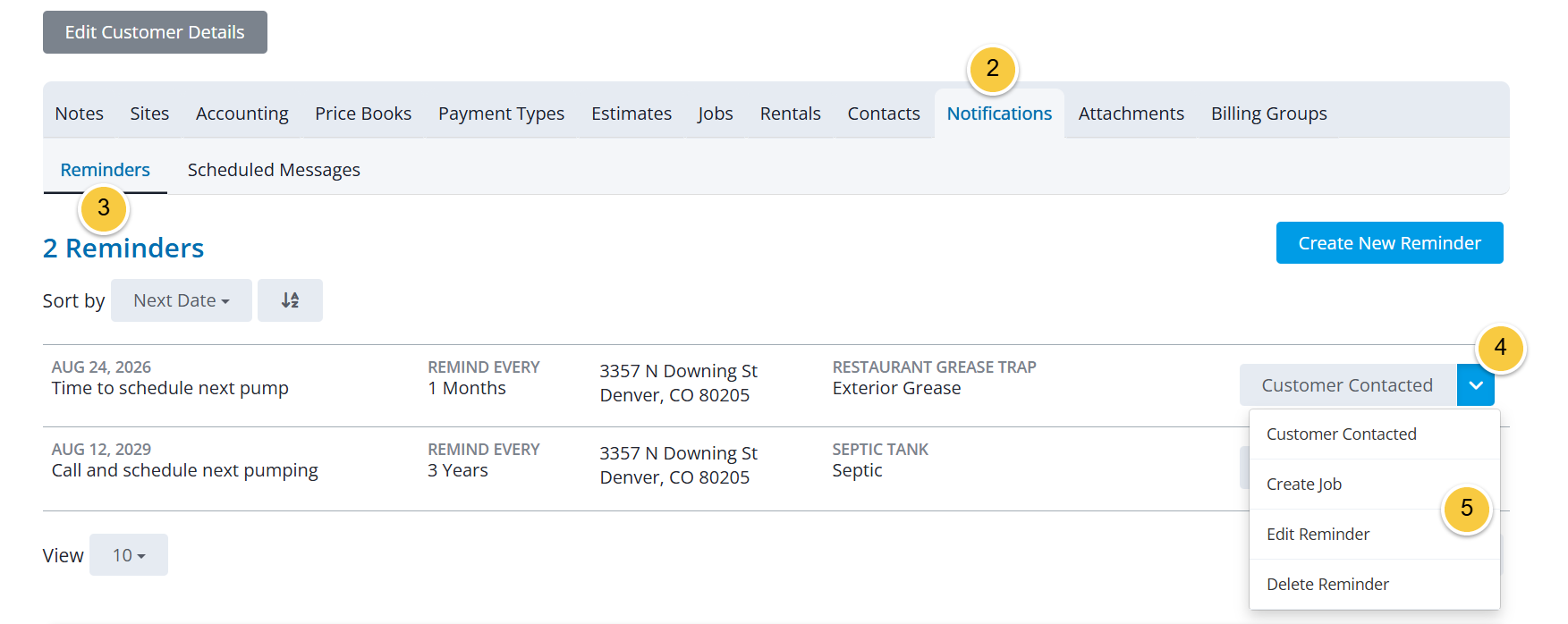Choose Customer Contacted in the dropdown menu
Viewport: 1568px width, 624px height.
tap(1374, 434)
